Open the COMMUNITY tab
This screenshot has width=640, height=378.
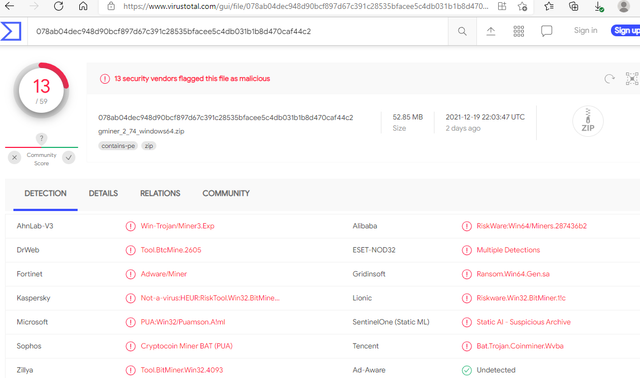226,193
